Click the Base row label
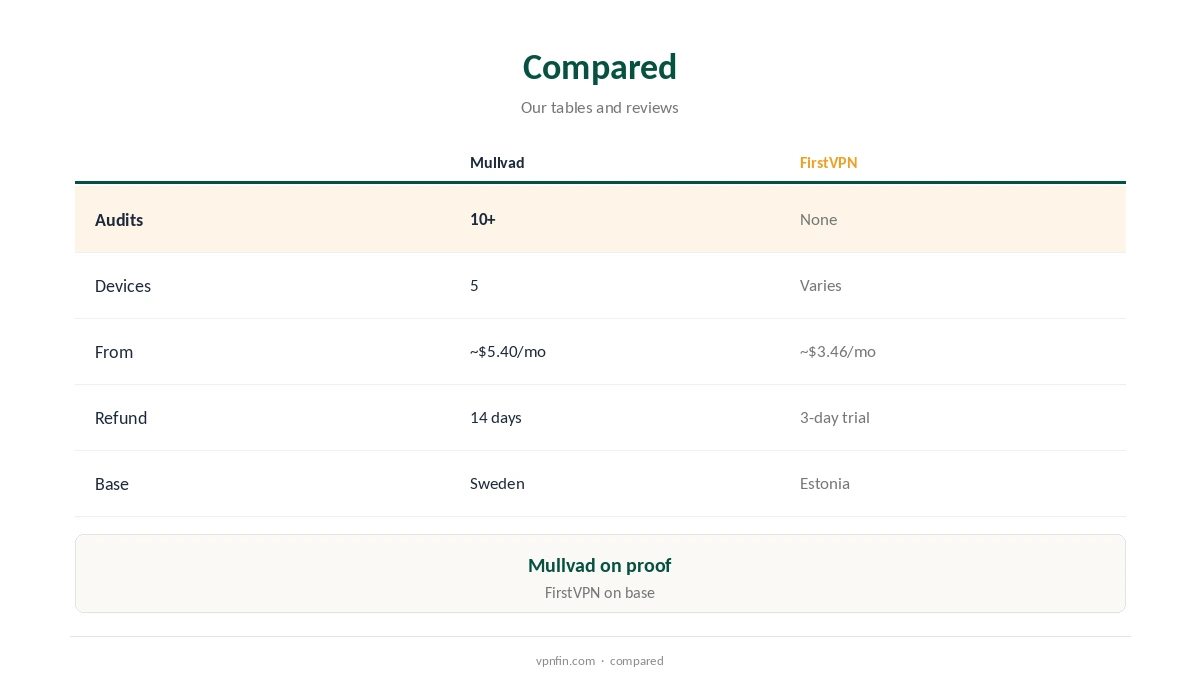 coord(112,484)
